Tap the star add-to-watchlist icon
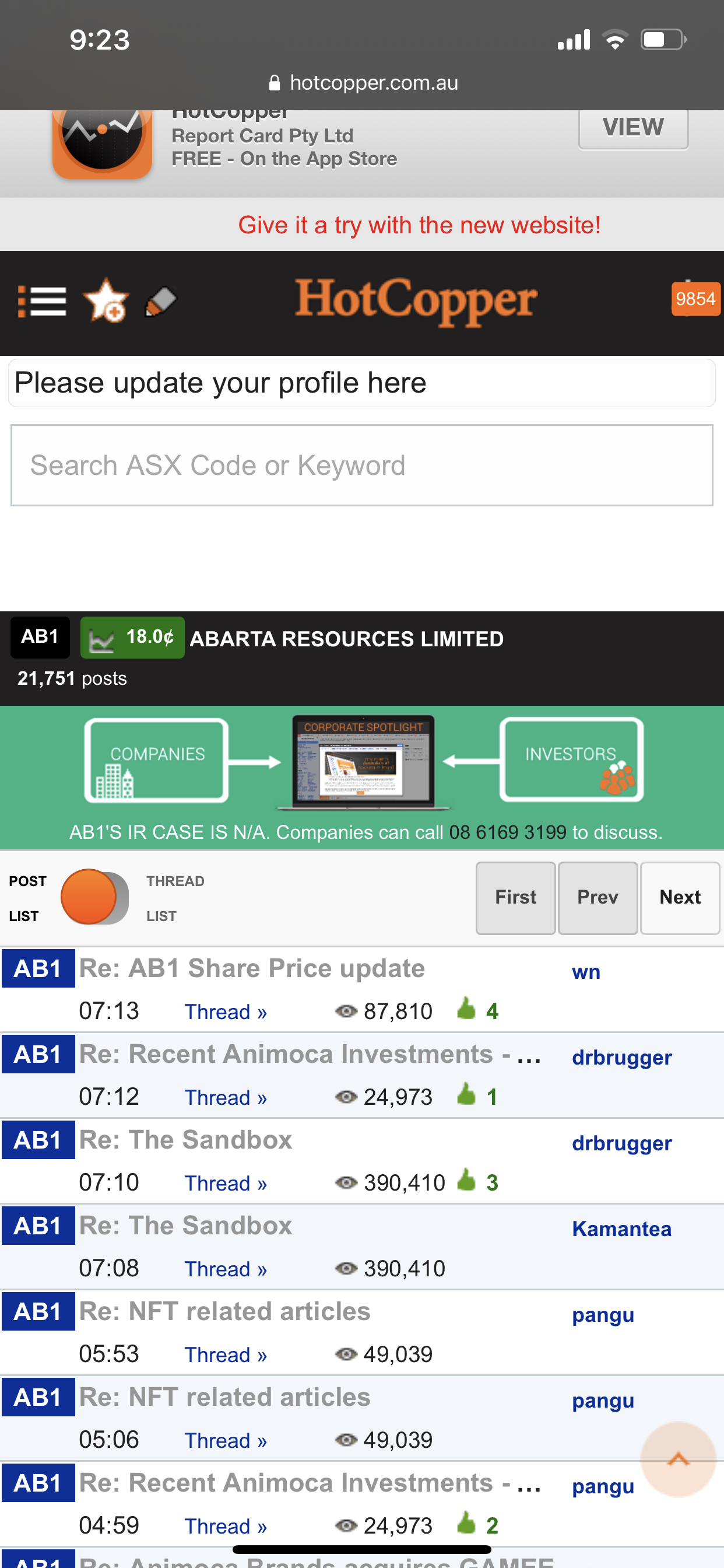Image resolution: width=724 pixels, height=1568 pixels. 106,299
